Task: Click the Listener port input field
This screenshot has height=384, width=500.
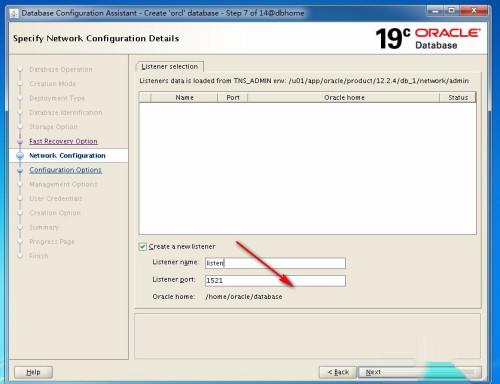Action: (275, 281)
